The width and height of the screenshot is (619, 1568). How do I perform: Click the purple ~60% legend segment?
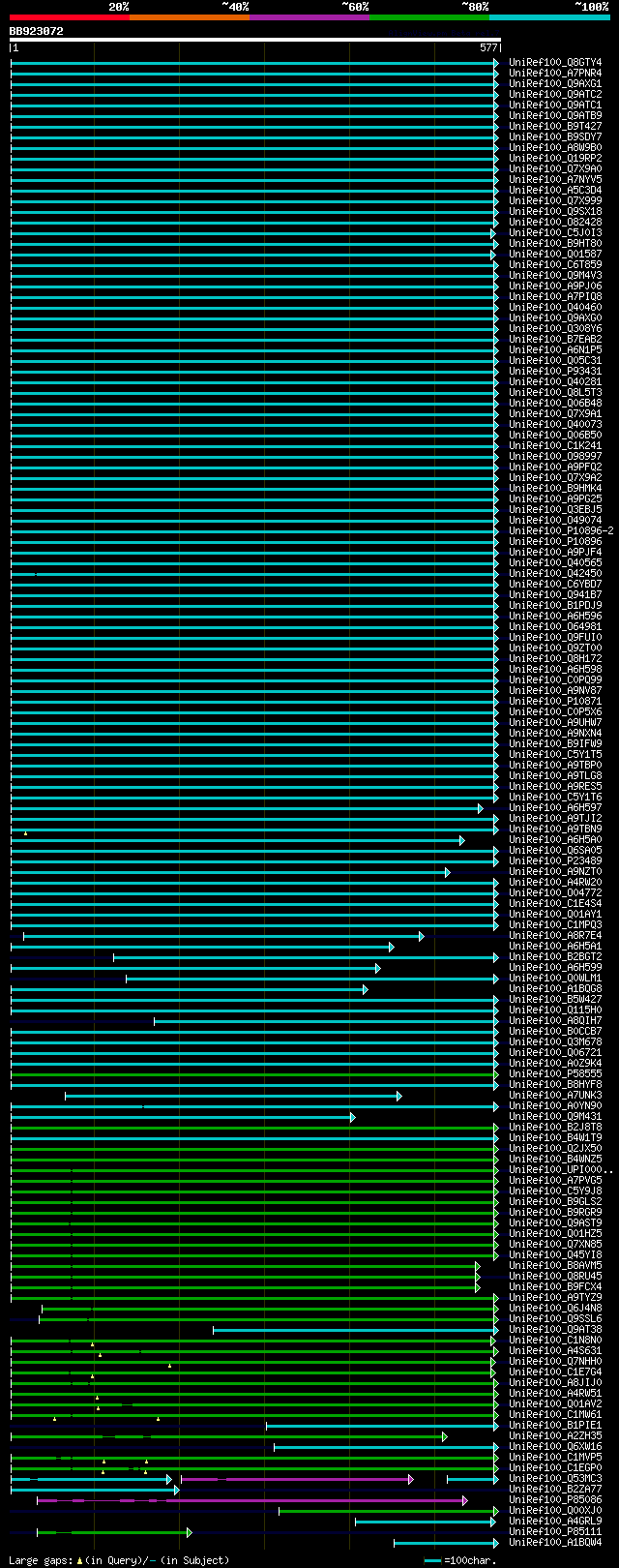(309, 17)
